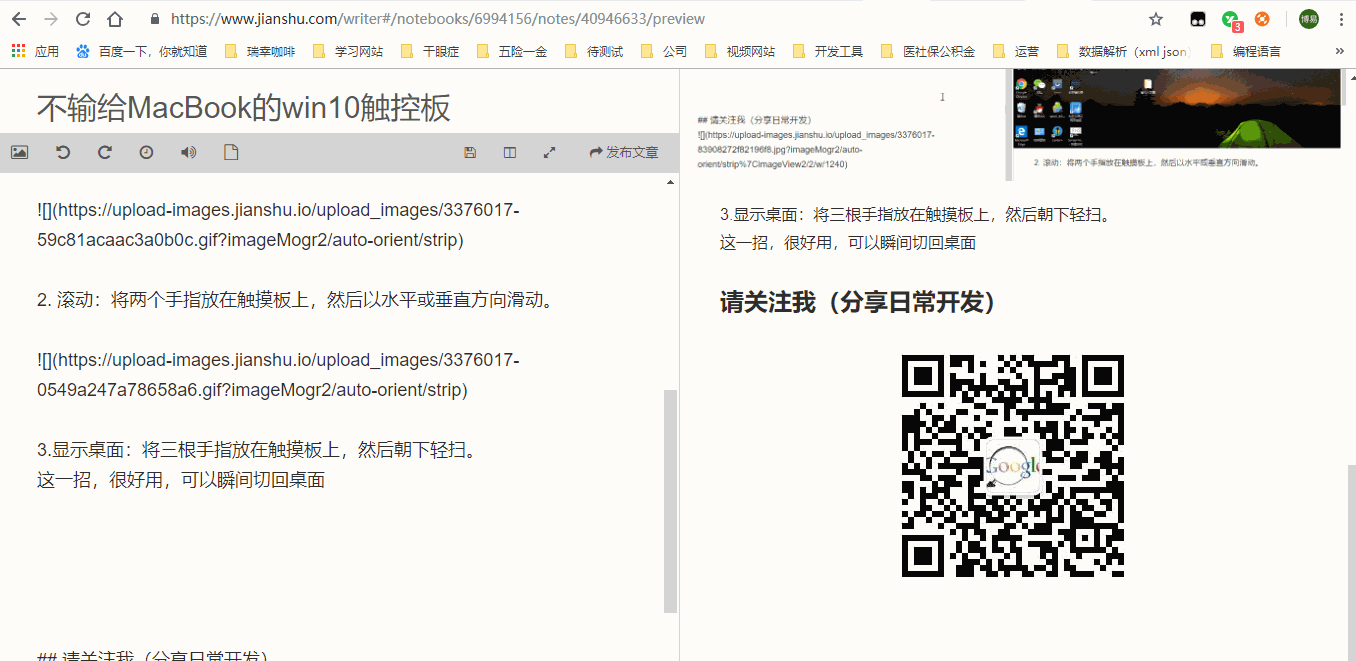The image size is (1356, 661).
Task: Open the 编程语言 bookmark folder
Action: click(1246, 51)
